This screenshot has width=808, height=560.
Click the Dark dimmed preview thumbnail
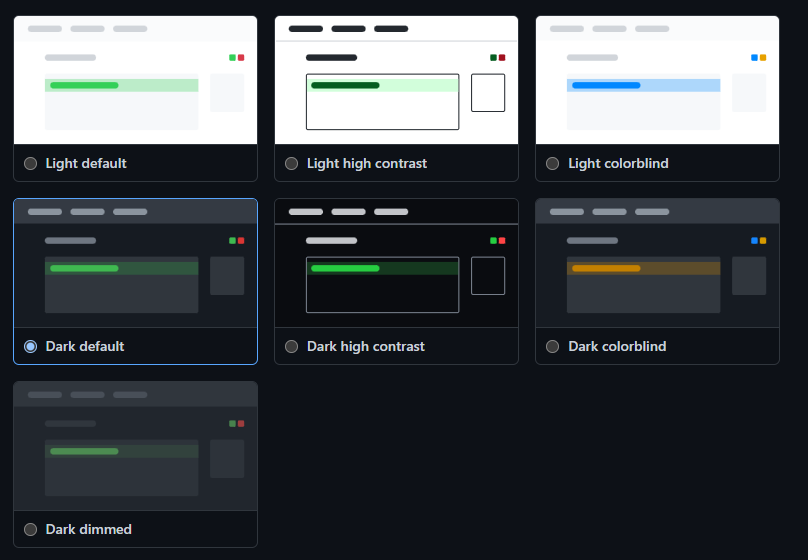pos(136,446)
